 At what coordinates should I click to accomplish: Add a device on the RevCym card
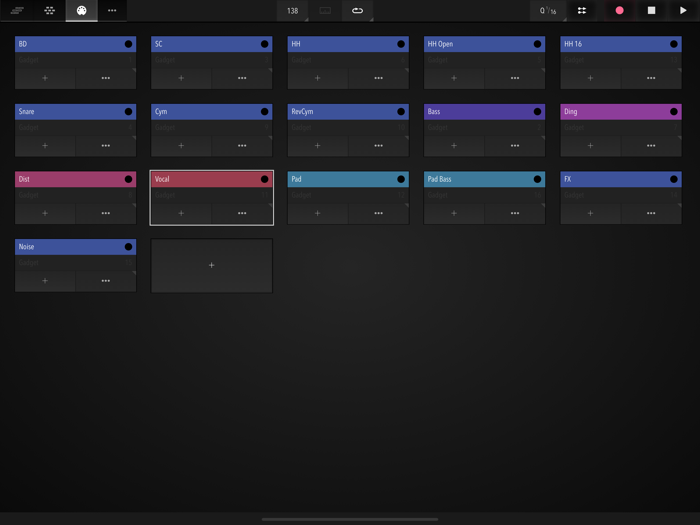[317, 146]
